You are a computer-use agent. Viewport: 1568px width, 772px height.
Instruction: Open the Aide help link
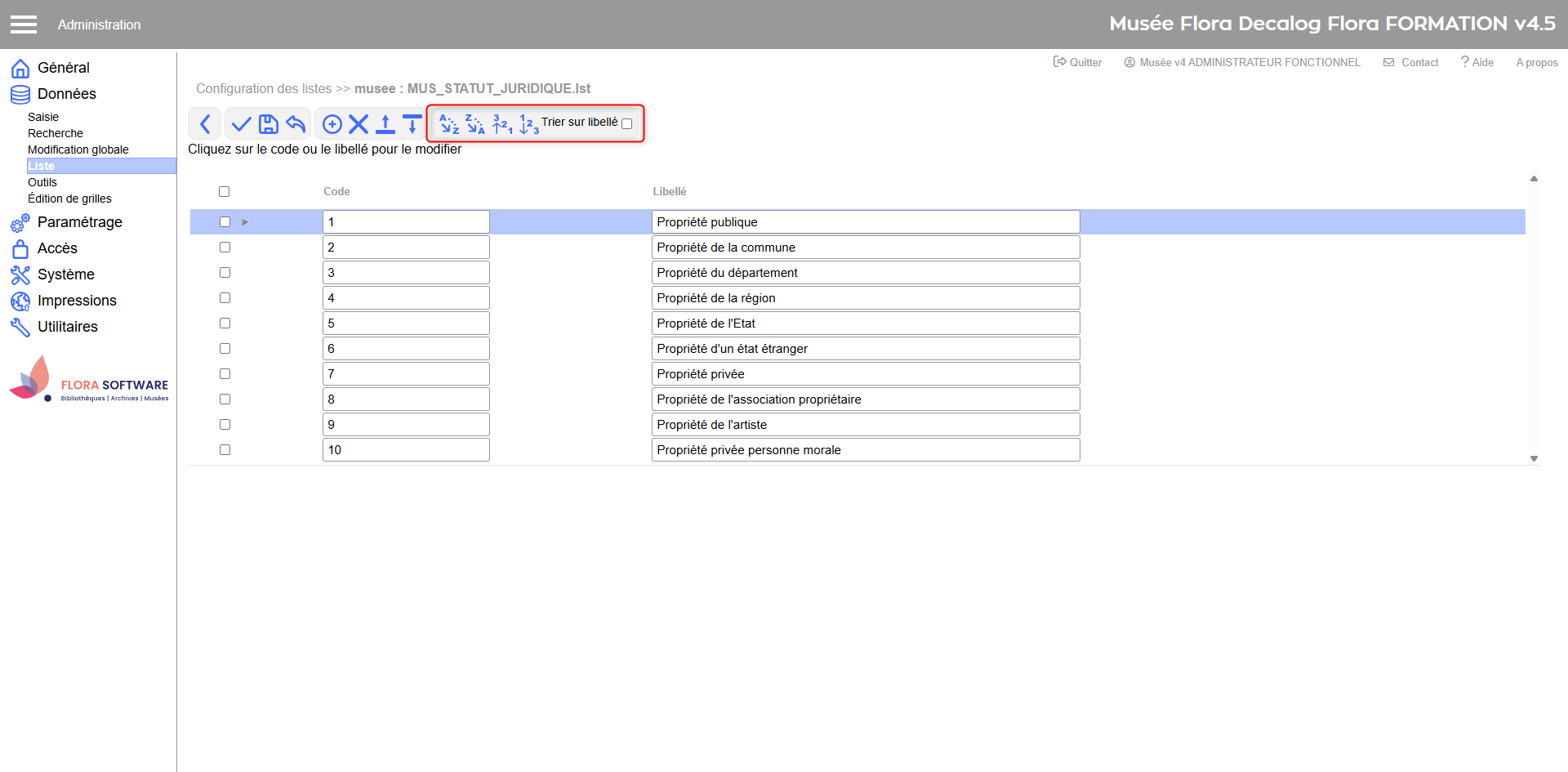[x=1477, y=62]
